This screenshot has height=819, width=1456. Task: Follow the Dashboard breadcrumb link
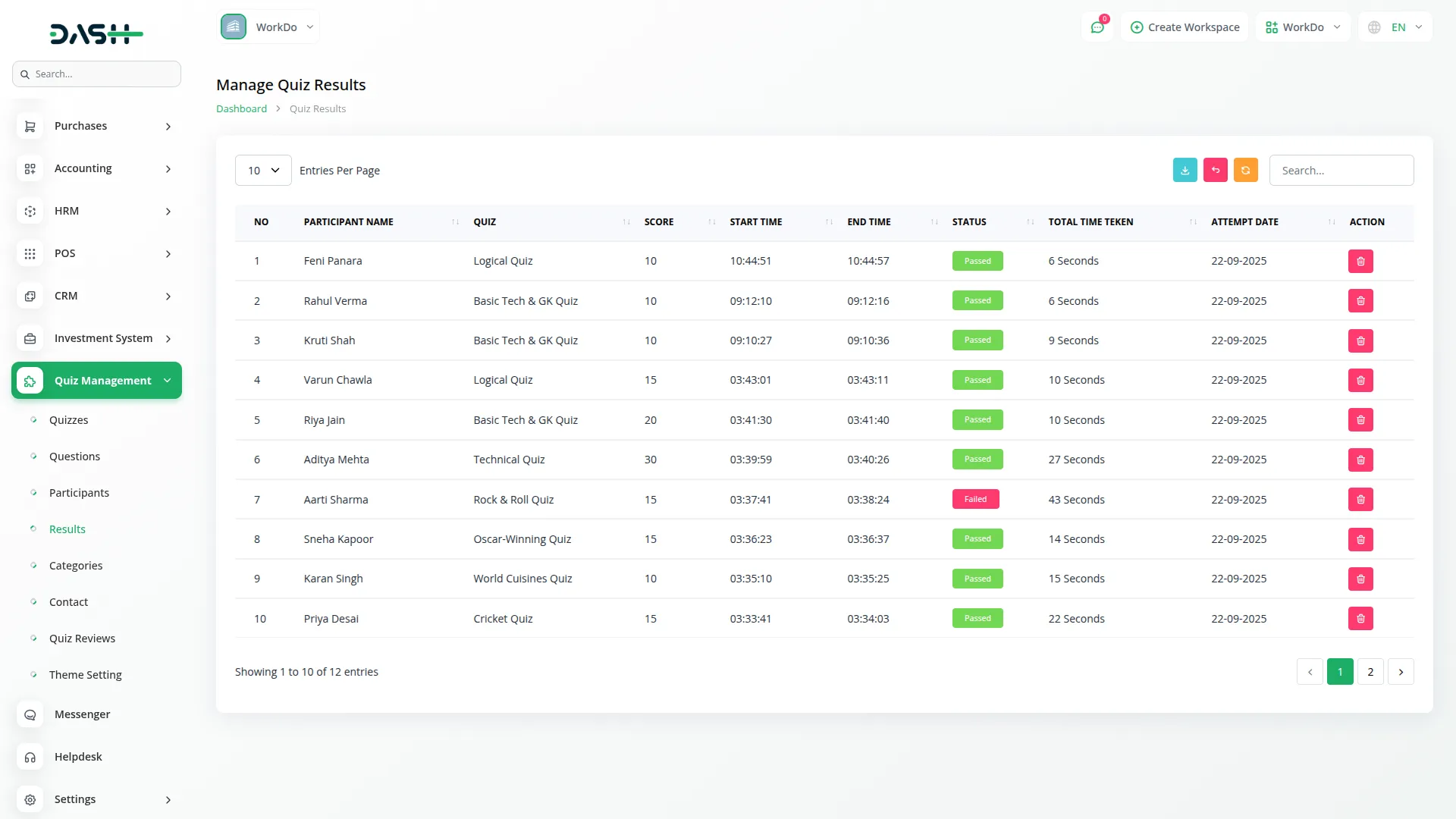click(241, 108)
